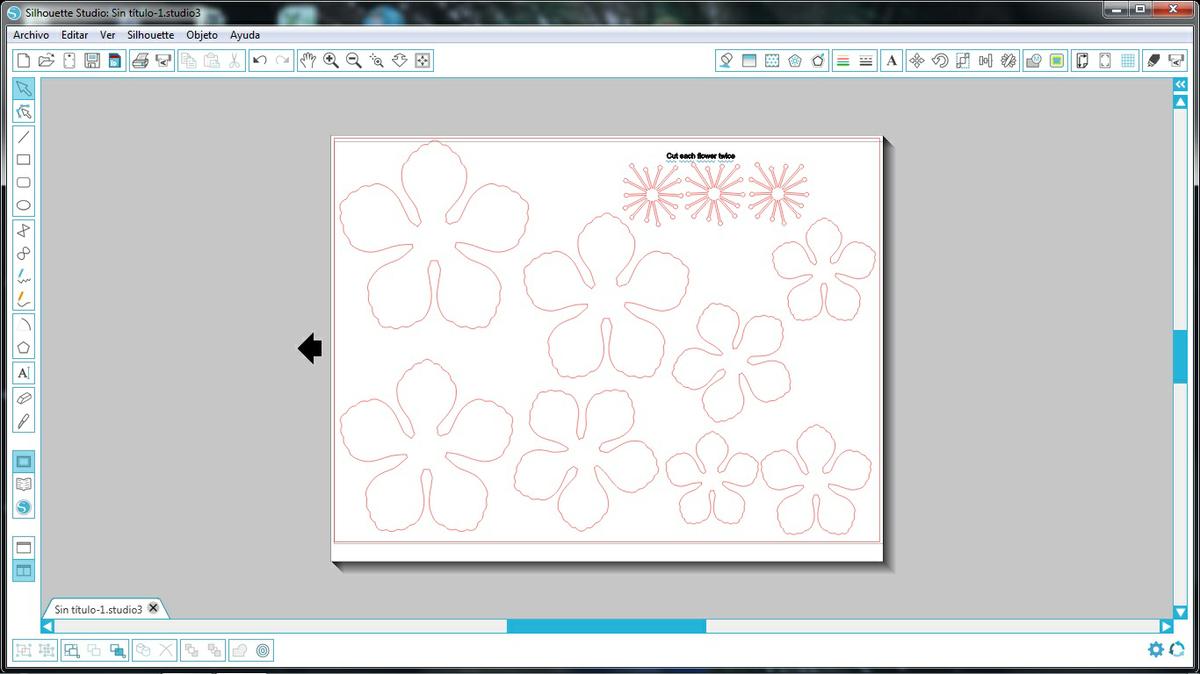This screenshot has height=674, width=1200.
Task: Open the Line Style window
Action: tap(867, 60)
